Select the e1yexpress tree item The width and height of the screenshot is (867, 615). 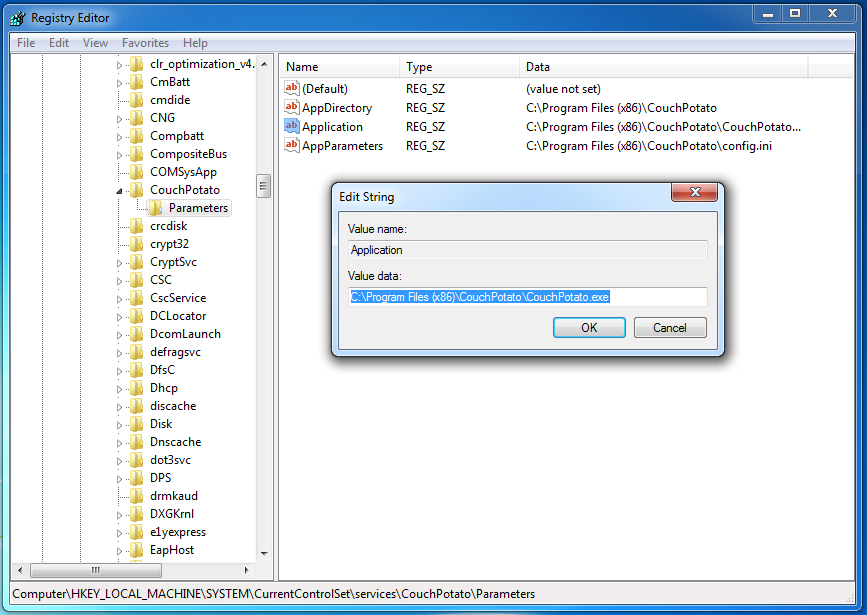click(x=178, y=532)
